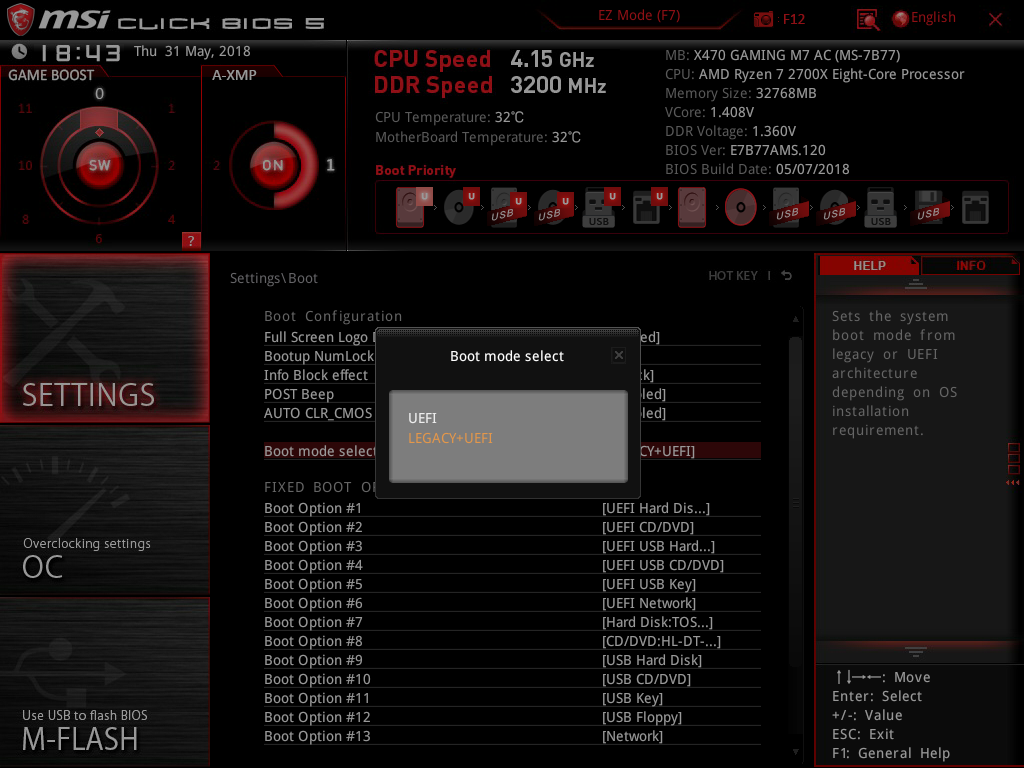Click the Settings\Boot breadcrumb
This screenshot has width=1024, height=768.
pyautogui.click(x=274, y=278)
